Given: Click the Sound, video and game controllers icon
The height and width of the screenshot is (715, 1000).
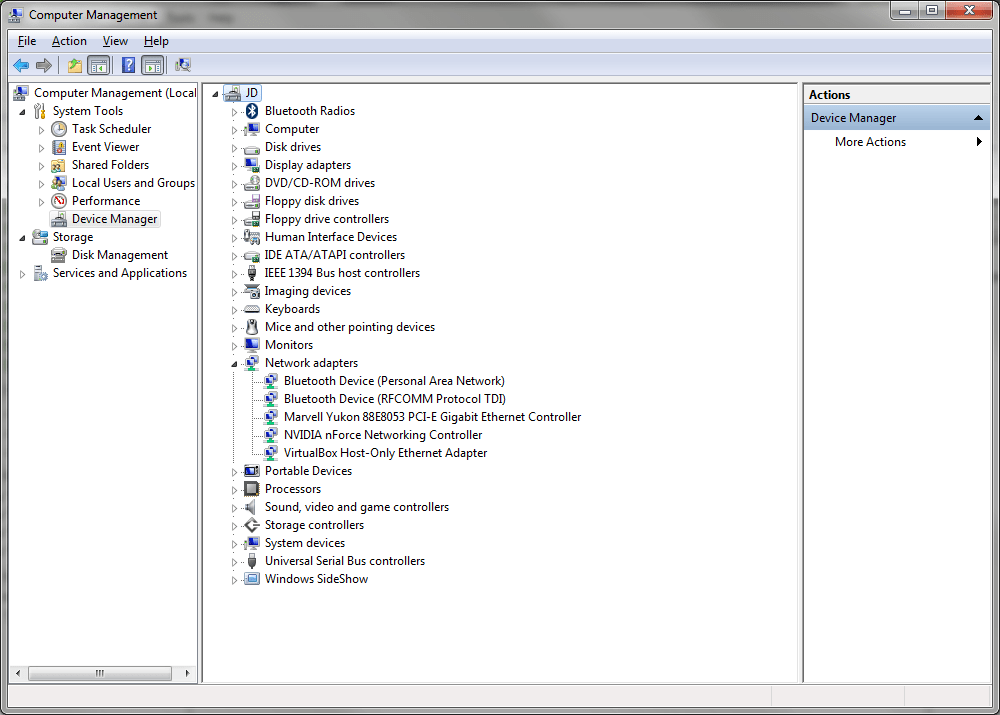Looking at the screenshot, I should click(252, 507).
